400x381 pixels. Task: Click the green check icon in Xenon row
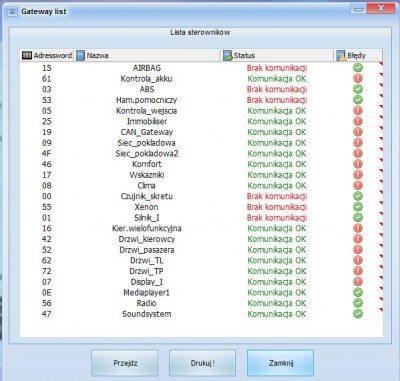pyautogui.click(x=358, y=207)
